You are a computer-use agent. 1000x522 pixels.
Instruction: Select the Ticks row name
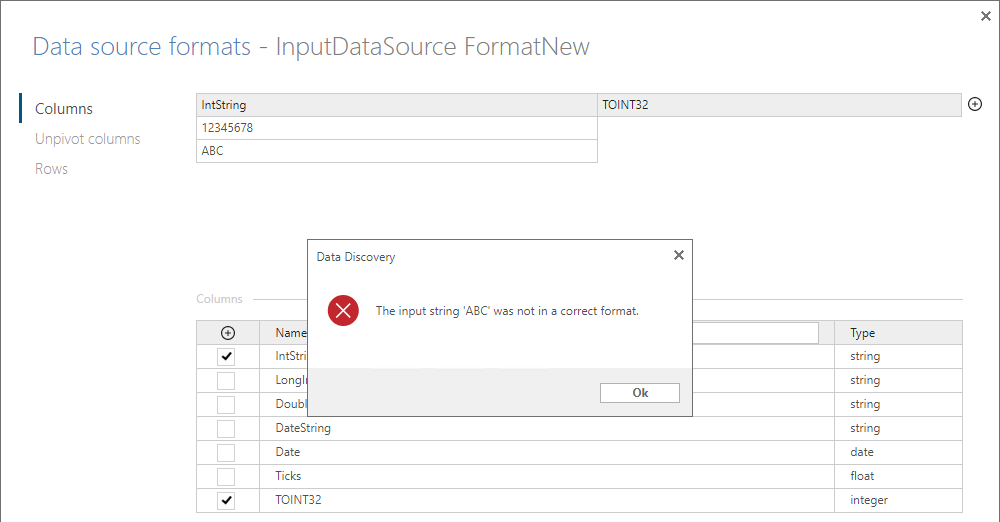[x=288, y=475]
